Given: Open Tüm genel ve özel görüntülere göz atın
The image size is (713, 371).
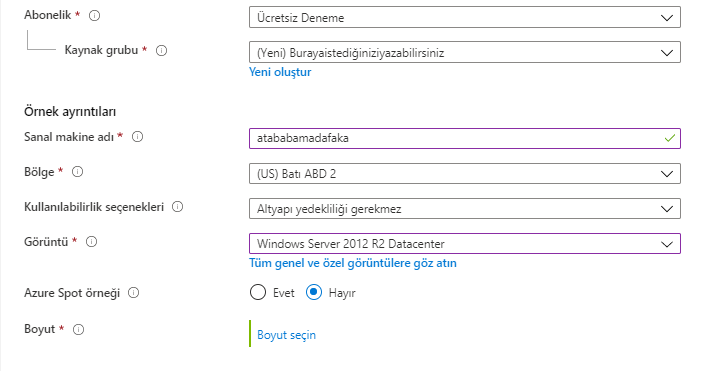Looking at the screenshot, I should (353, 263).
